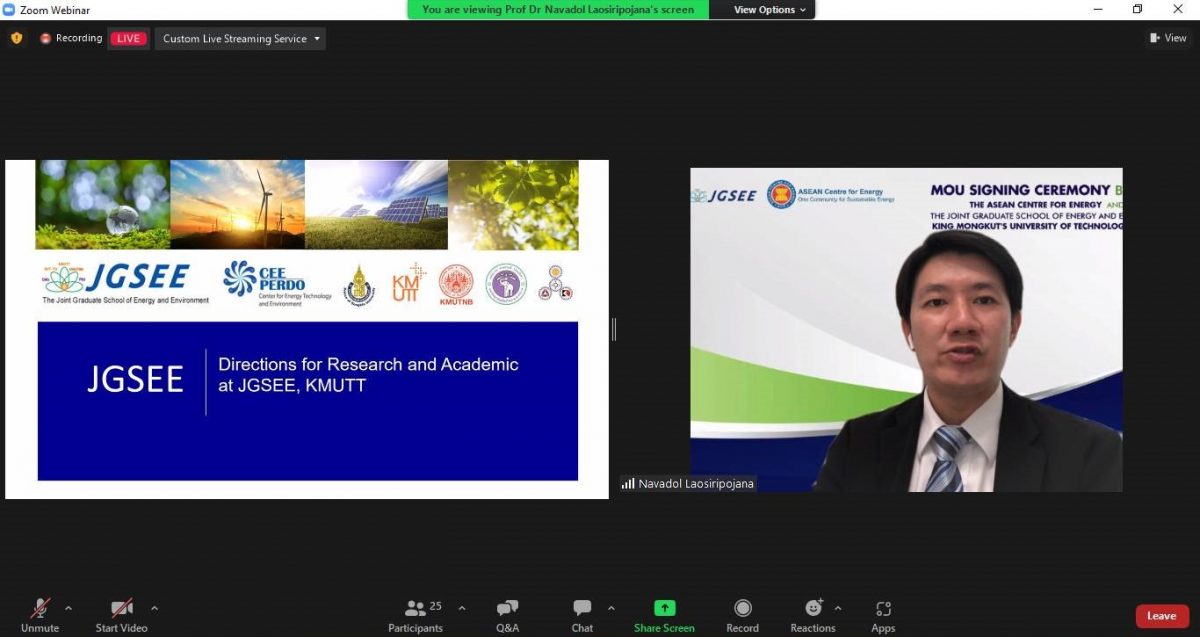The height and width of the screenshot is (637, 1200).
Task: Click the wind turbine photo on the slide
Action: (237, 204)
